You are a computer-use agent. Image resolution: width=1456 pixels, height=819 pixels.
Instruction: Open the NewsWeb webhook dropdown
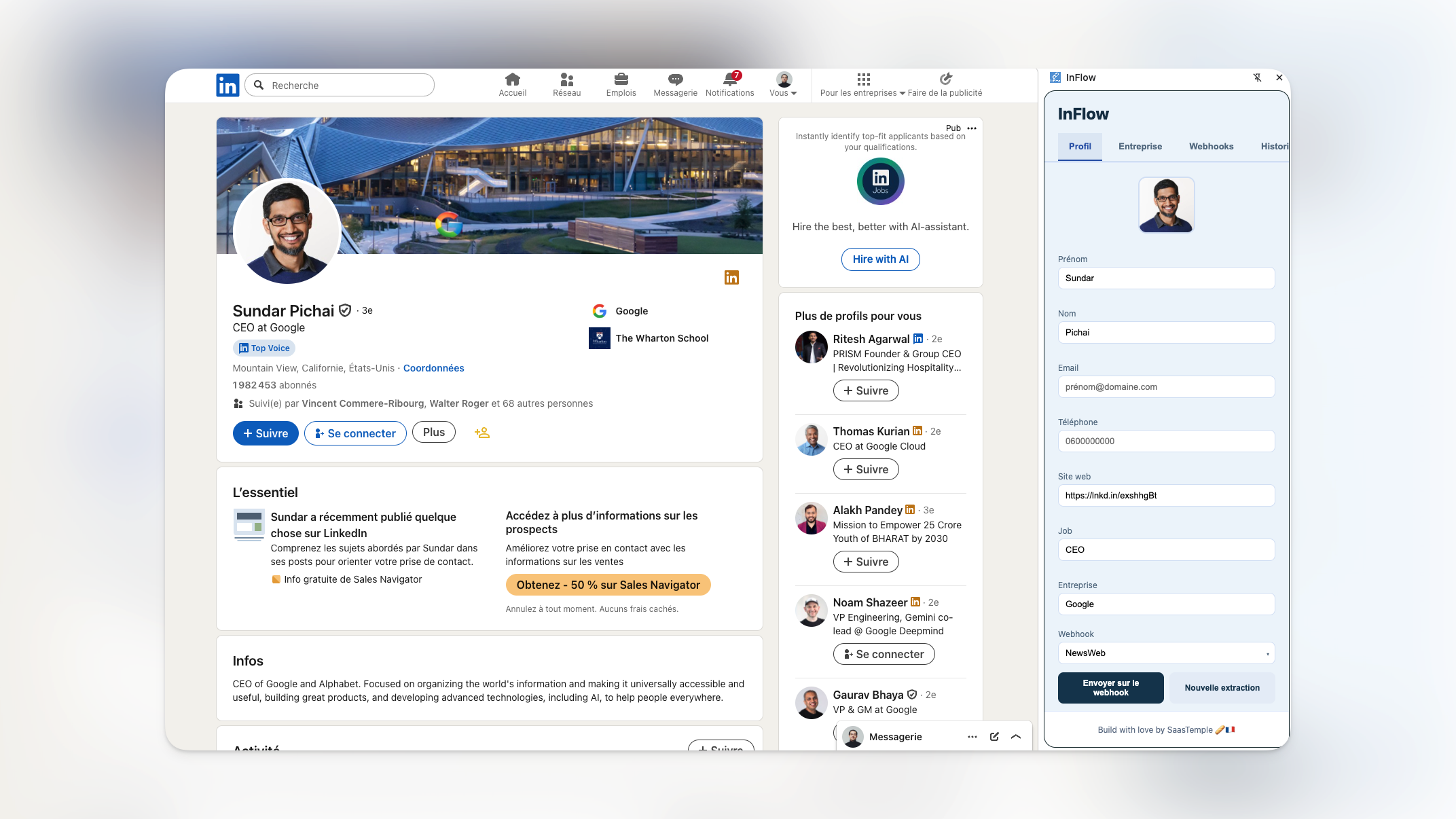pos(1166,653)
